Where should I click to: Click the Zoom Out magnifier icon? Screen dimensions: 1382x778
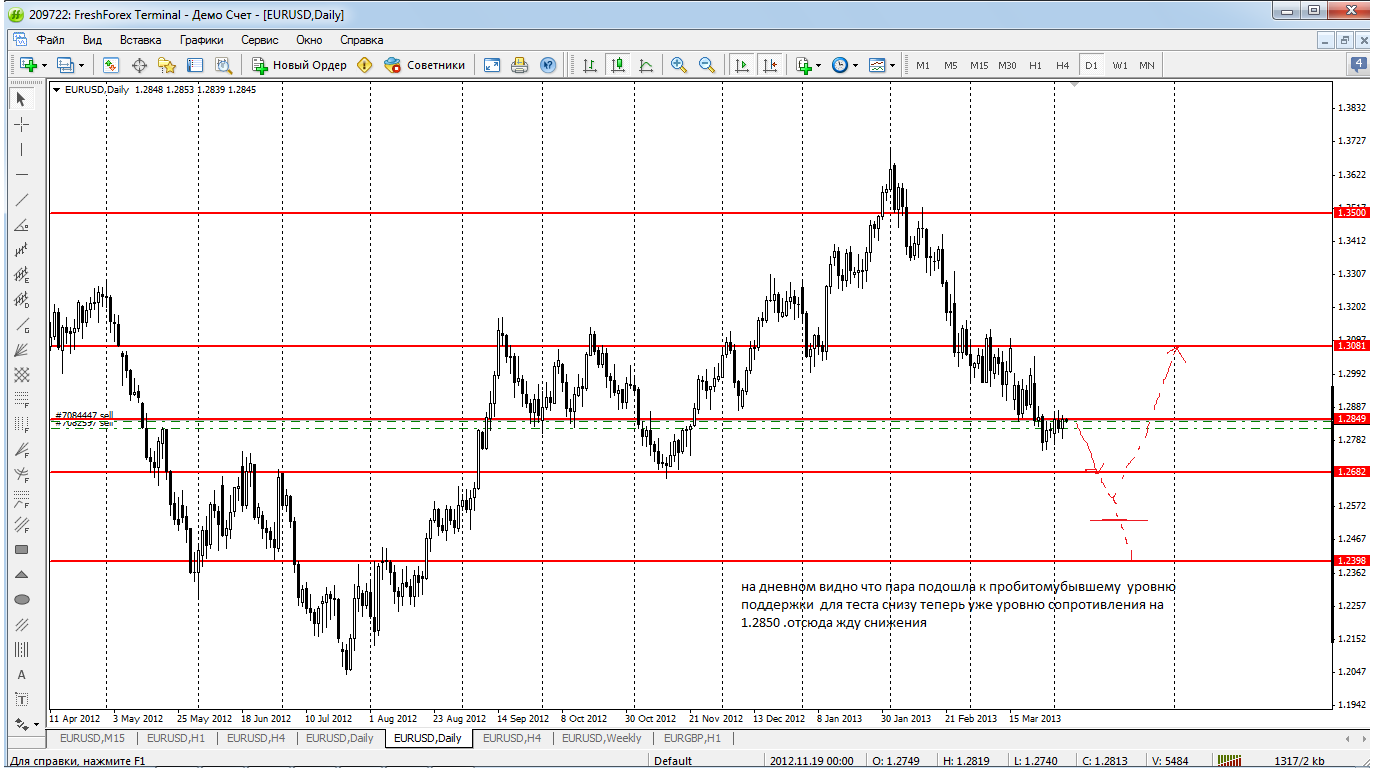coord(707,65)
